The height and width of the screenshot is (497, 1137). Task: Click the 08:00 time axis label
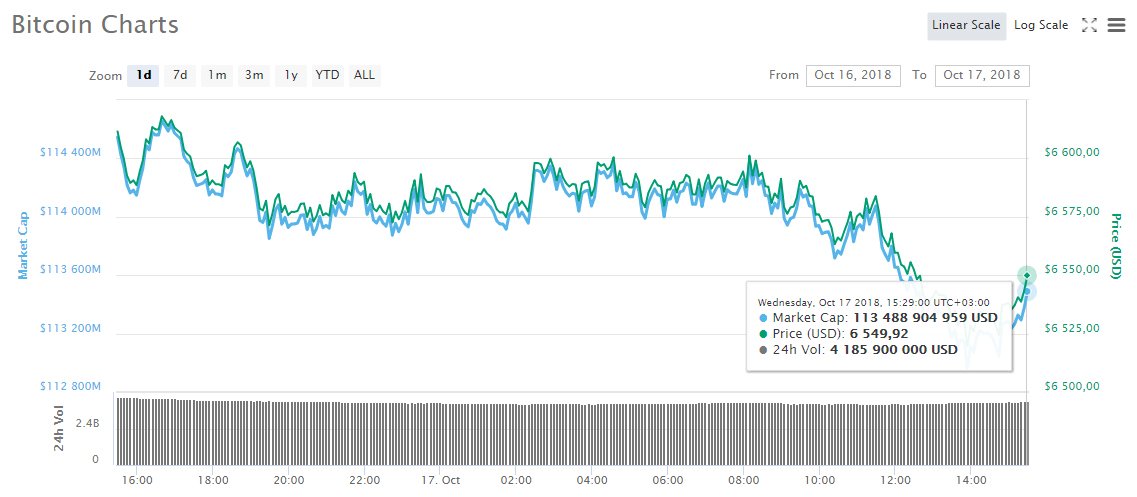(x=744, y=480)
